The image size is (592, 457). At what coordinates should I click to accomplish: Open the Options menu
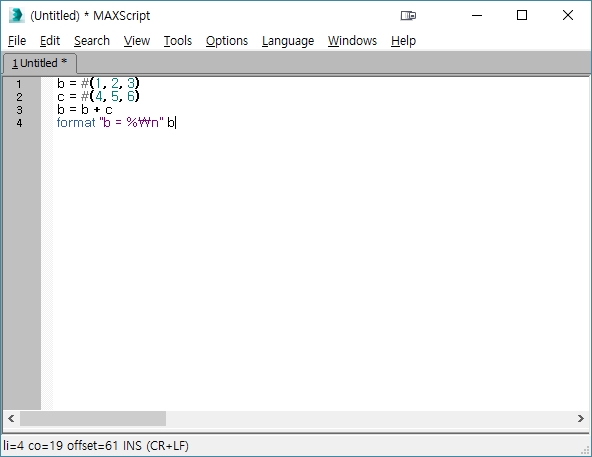coord(227,40)
